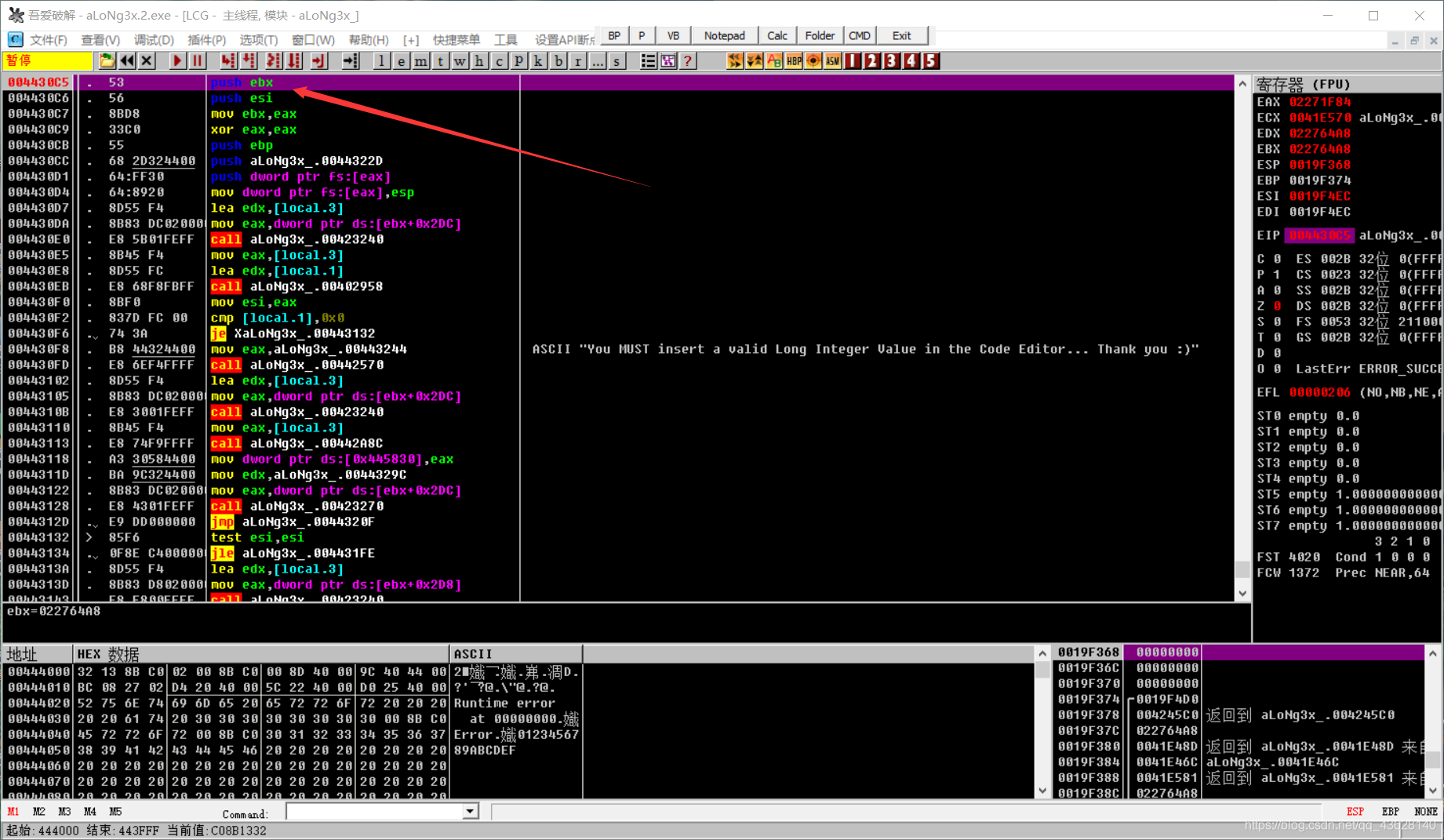Launch Notepad from the toolbar button
The height and width of the screenshot is (840, 1444).
[x=725, y=36]
